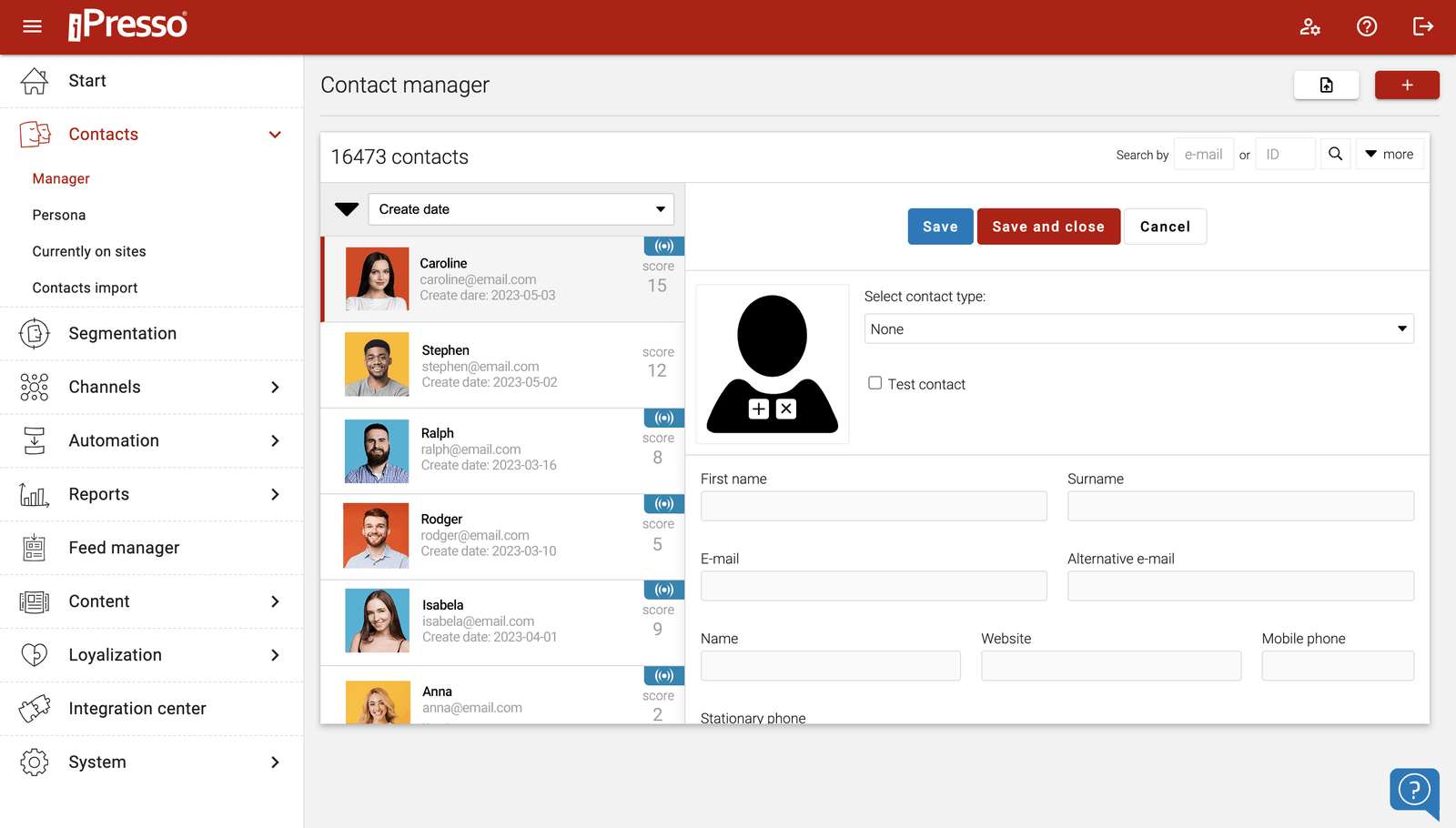Click the filter funnel beside Create date
Screen dimensions: 1456x828
tap(346, 208)
